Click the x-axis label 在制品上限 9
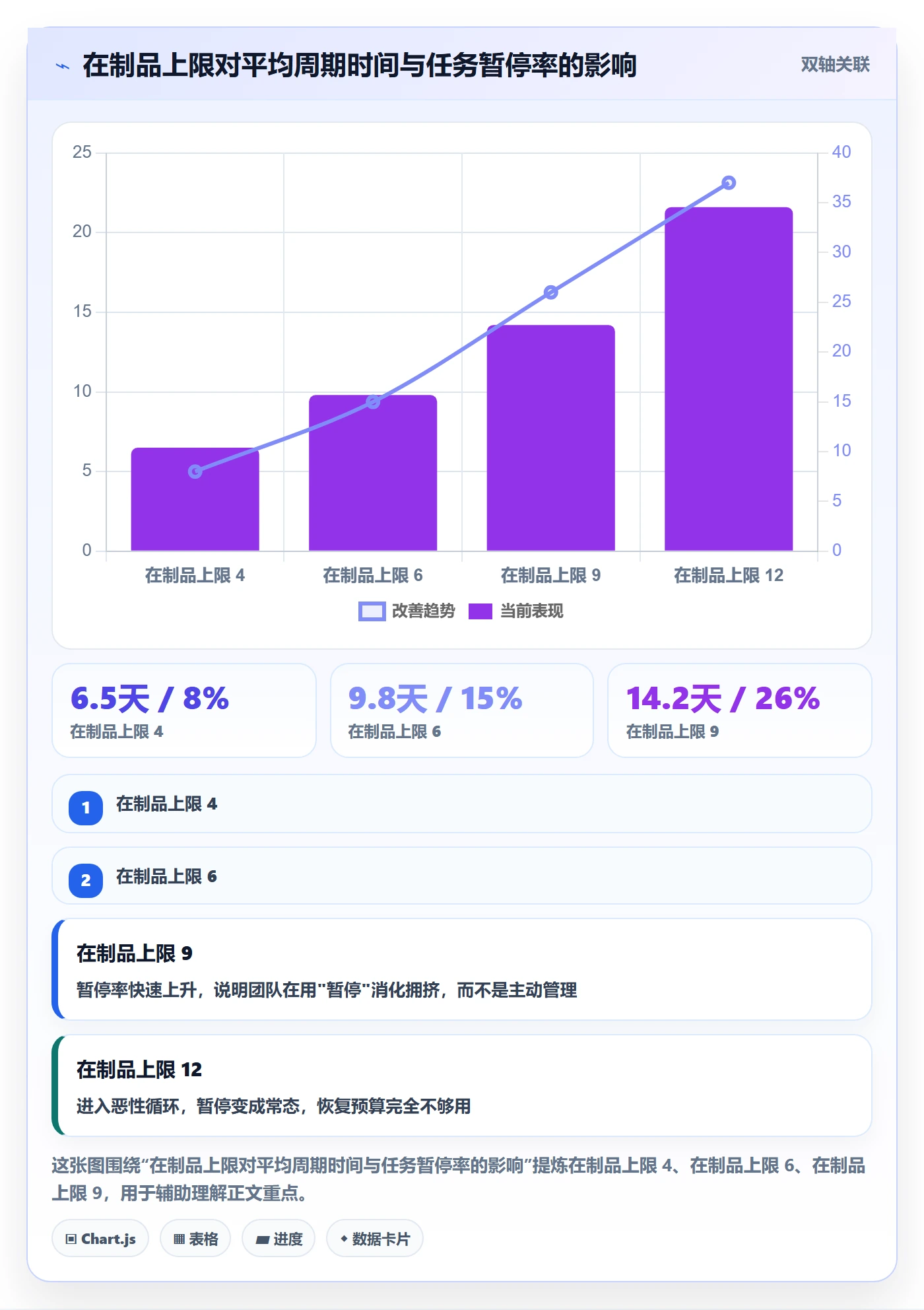 [x=551, y=576]
